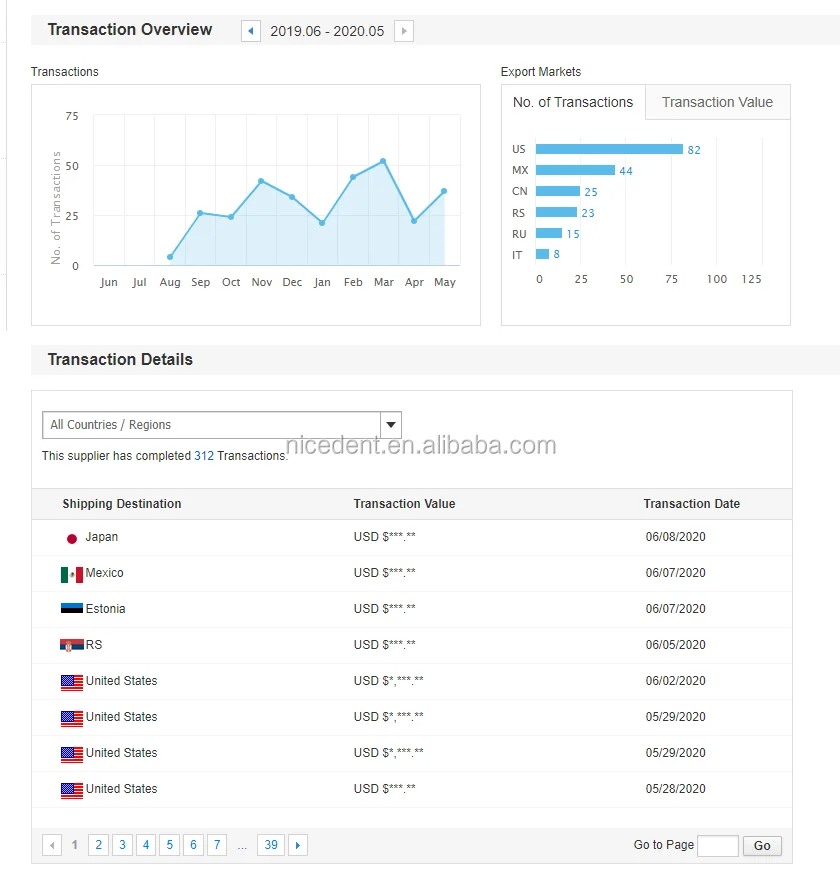Click the Estonia flag icon

coord(71,609)
